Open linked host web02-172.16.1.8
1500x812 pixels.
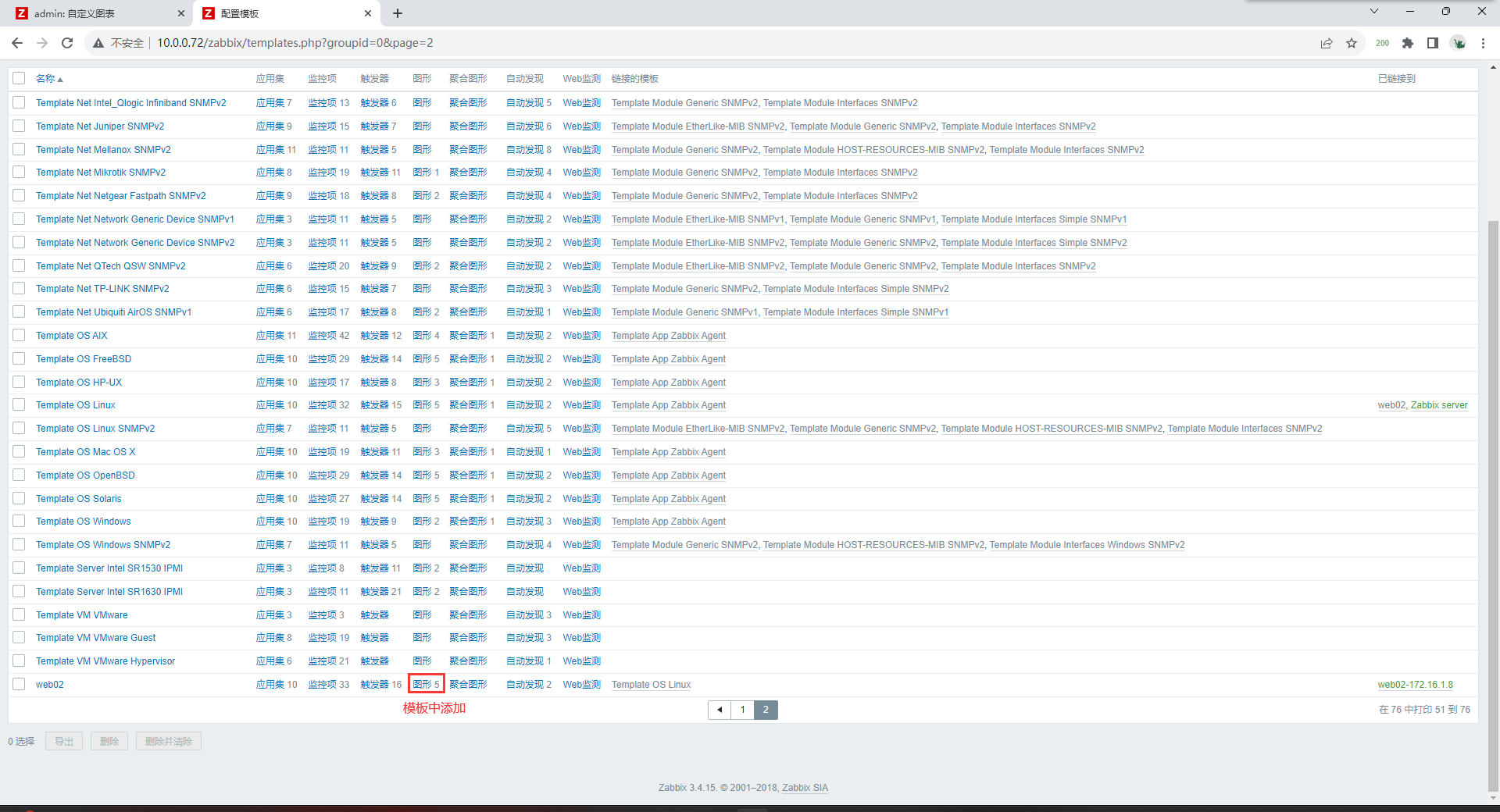tap(1416, 685)
